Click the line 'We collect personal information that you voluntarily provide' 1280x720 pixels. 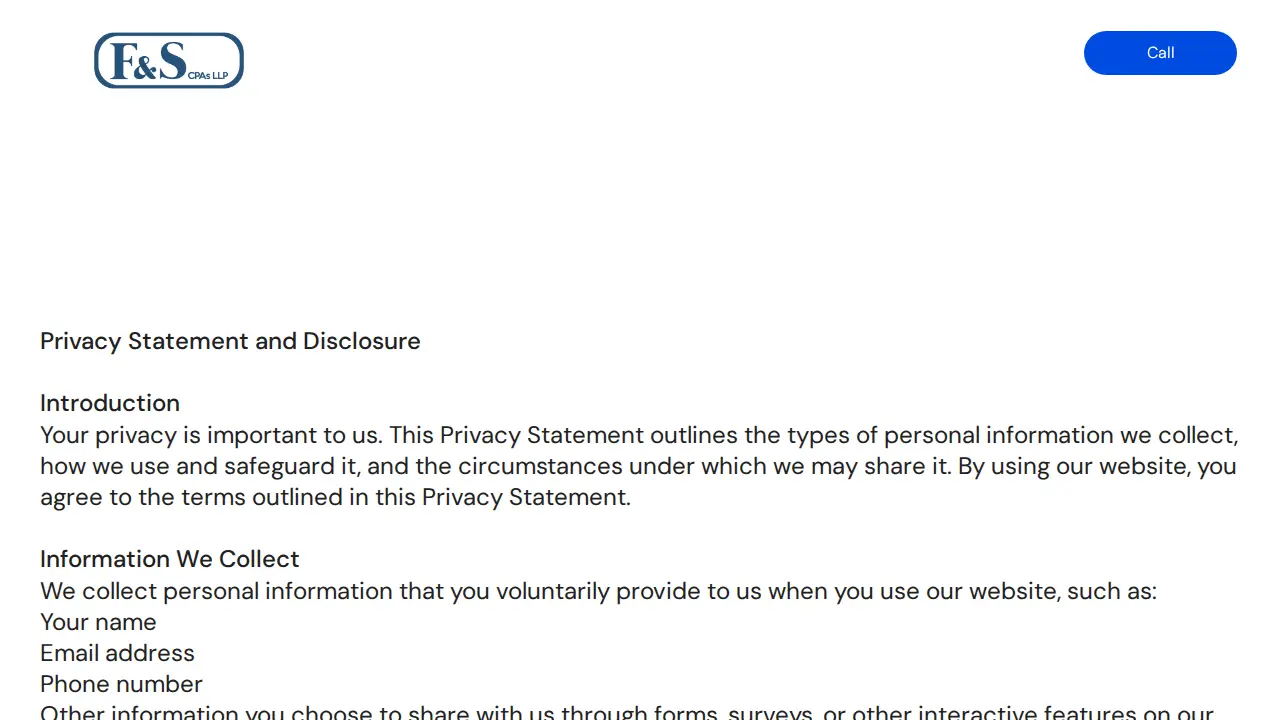598,591
